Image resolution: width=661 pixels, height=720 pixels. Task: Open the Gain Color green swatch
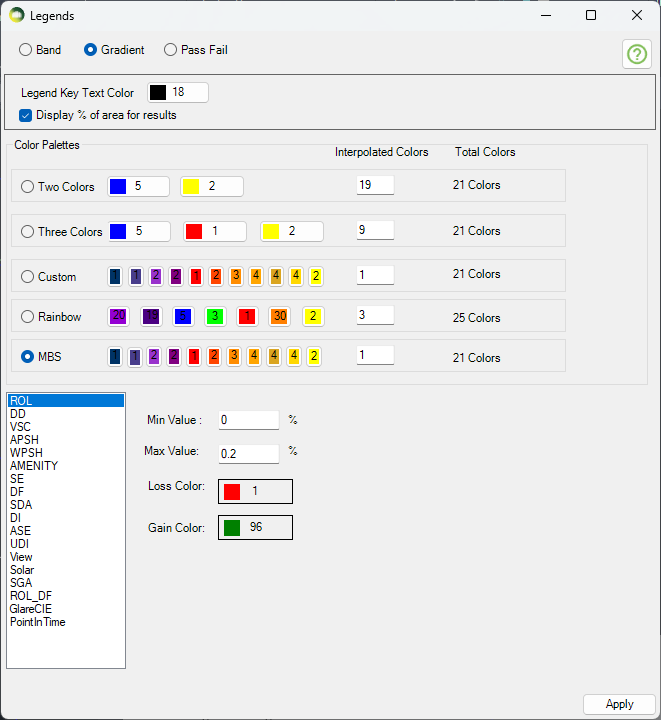[x=255, y=528]
